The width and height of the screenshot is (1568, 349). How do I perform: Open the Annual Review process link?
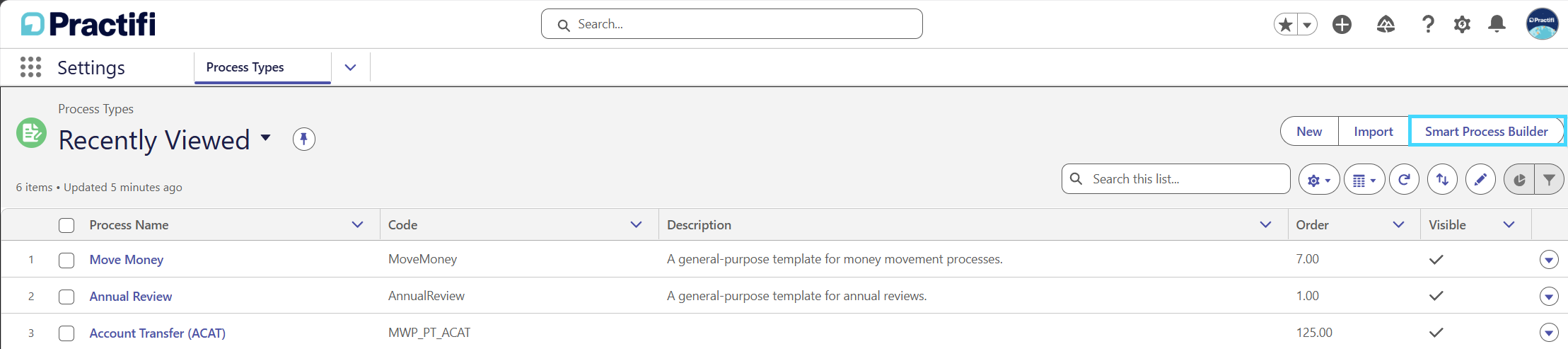[x=131, y=297]
